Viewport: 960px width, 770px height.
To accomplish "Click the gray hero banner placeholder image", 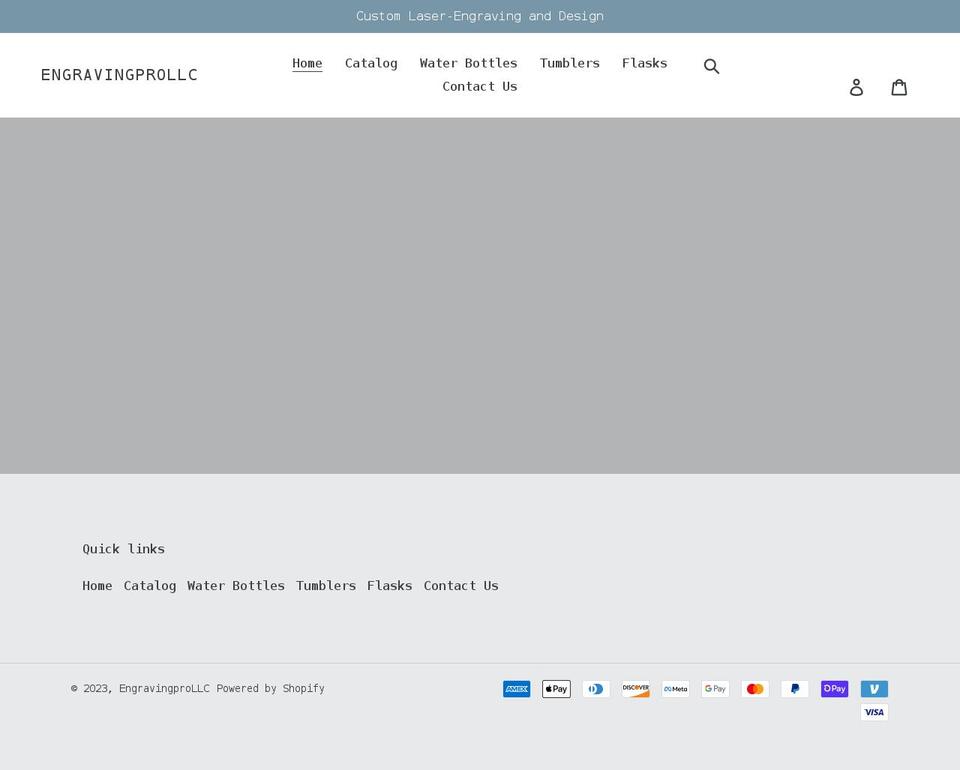I will pos(480,296).
